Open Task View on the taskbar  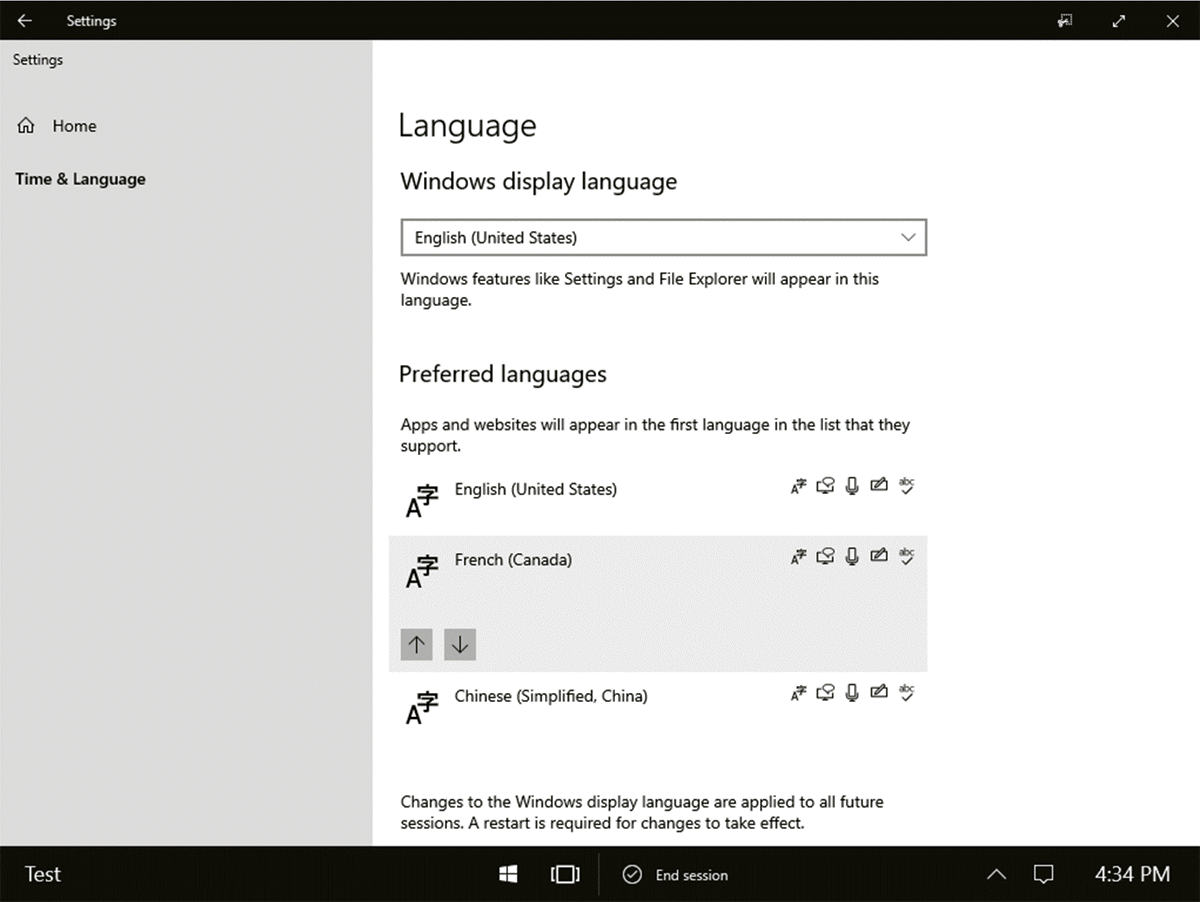[x=565, y=875]
